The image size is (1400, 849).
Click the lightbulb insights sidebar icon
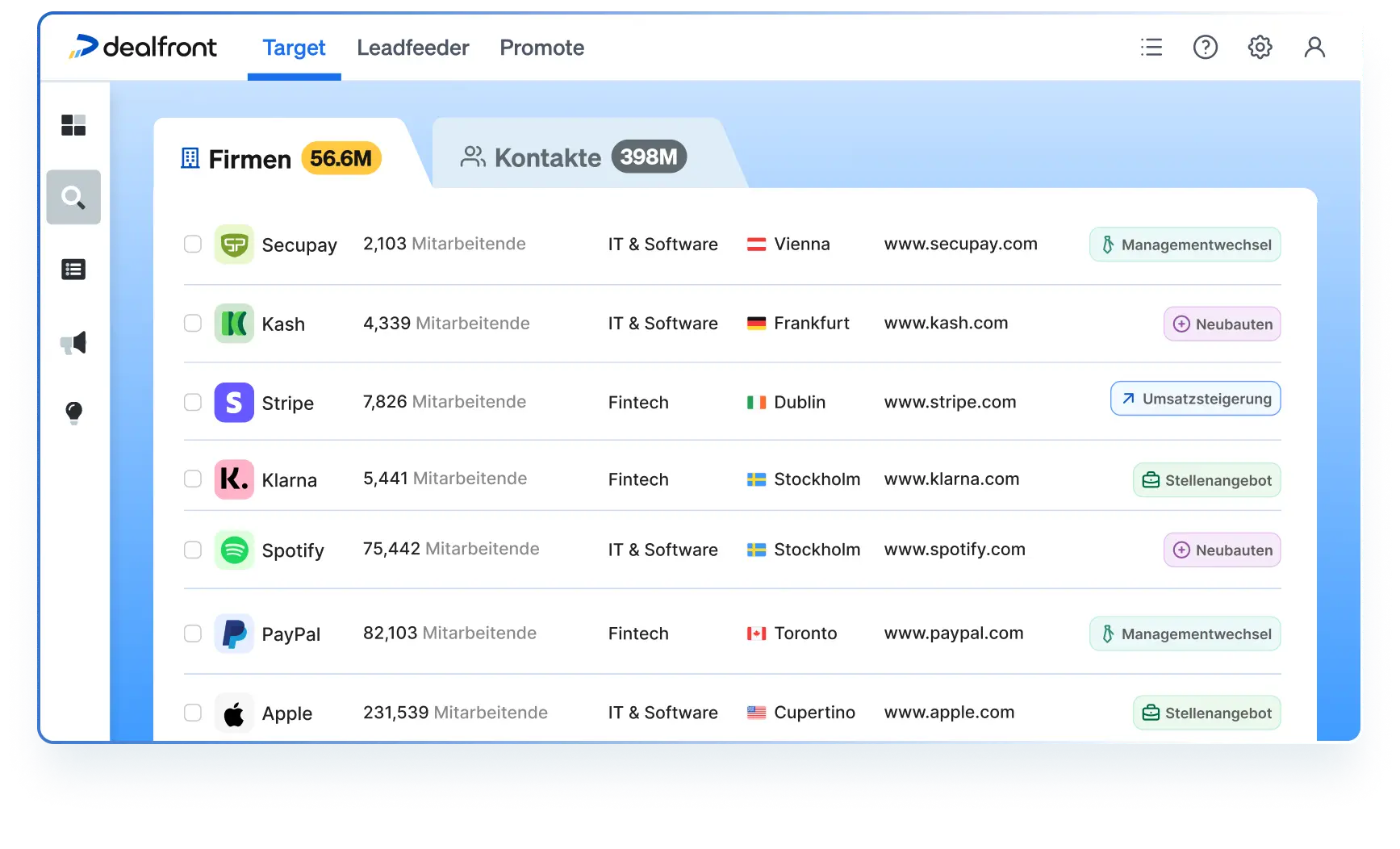(73, 413)
